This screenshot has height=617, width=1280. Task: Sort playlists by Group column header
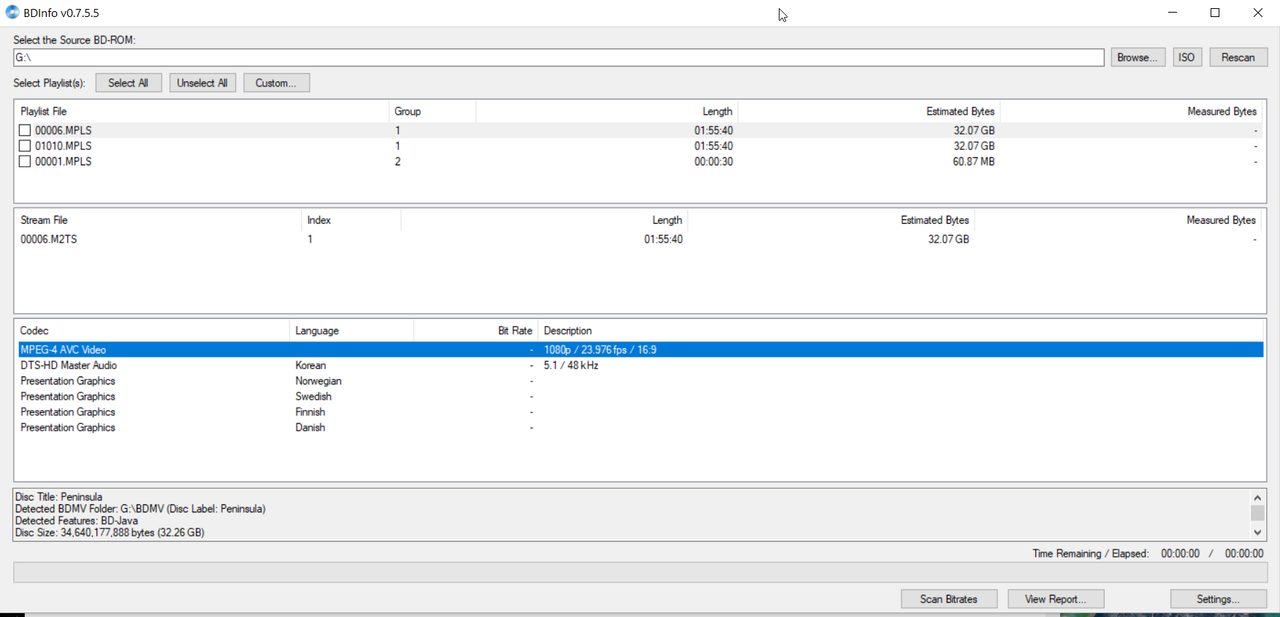(432, 112)
